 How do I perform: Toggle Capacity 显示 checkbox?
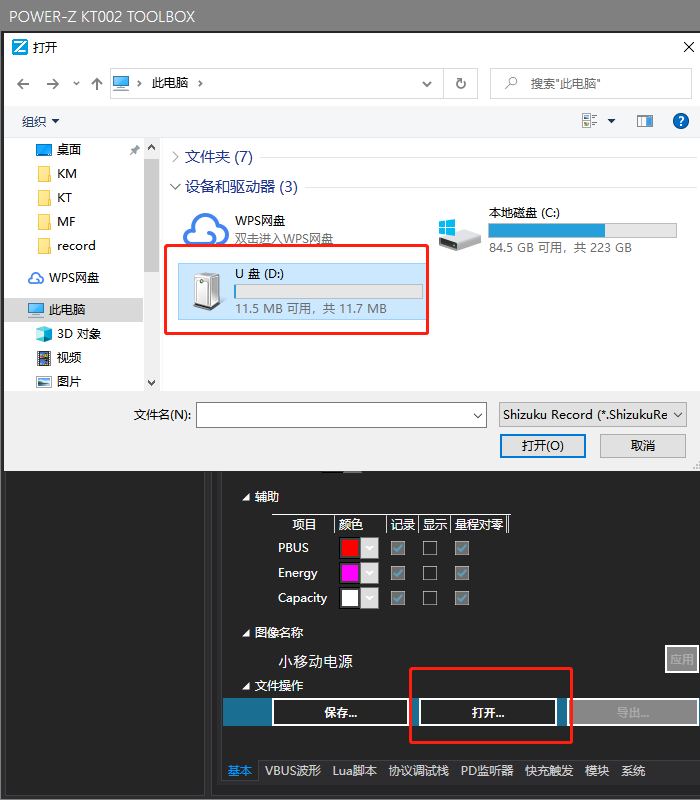[x=430, y=598]
